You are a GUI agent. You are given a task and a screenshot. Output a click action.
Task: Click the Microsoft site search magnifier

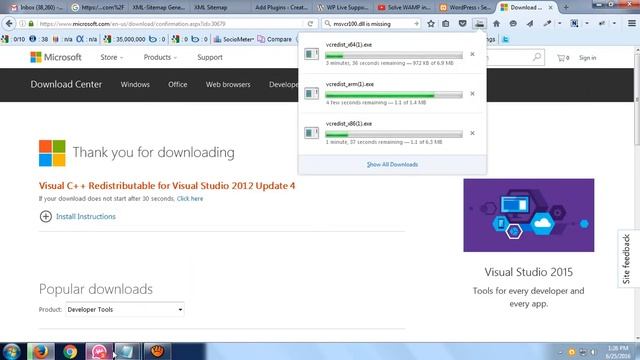[537, 57]
